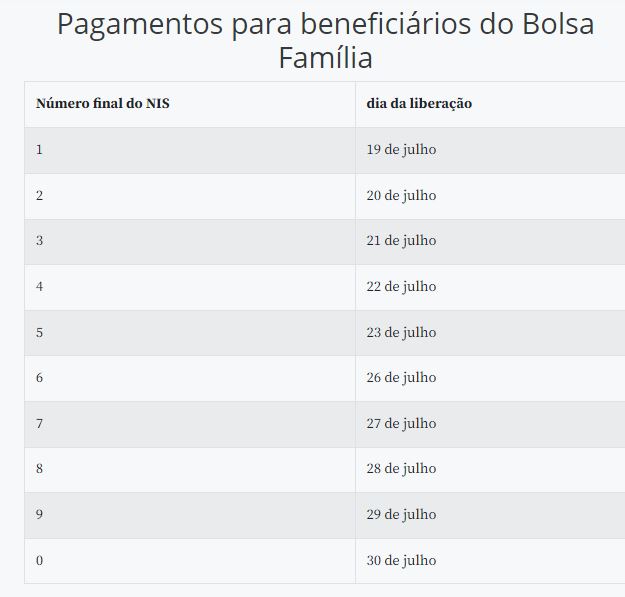The image size is (625, 597).
Task: Click the '28 de julho' date cell
Action: pyautogui.click(x=490, y=469)
